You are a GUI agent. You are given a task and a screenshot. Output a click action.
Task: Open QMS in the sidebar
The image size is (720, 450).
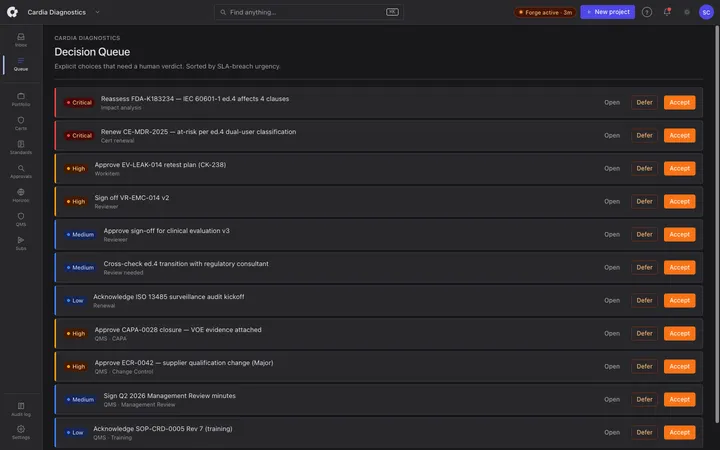tap(21, 219)
